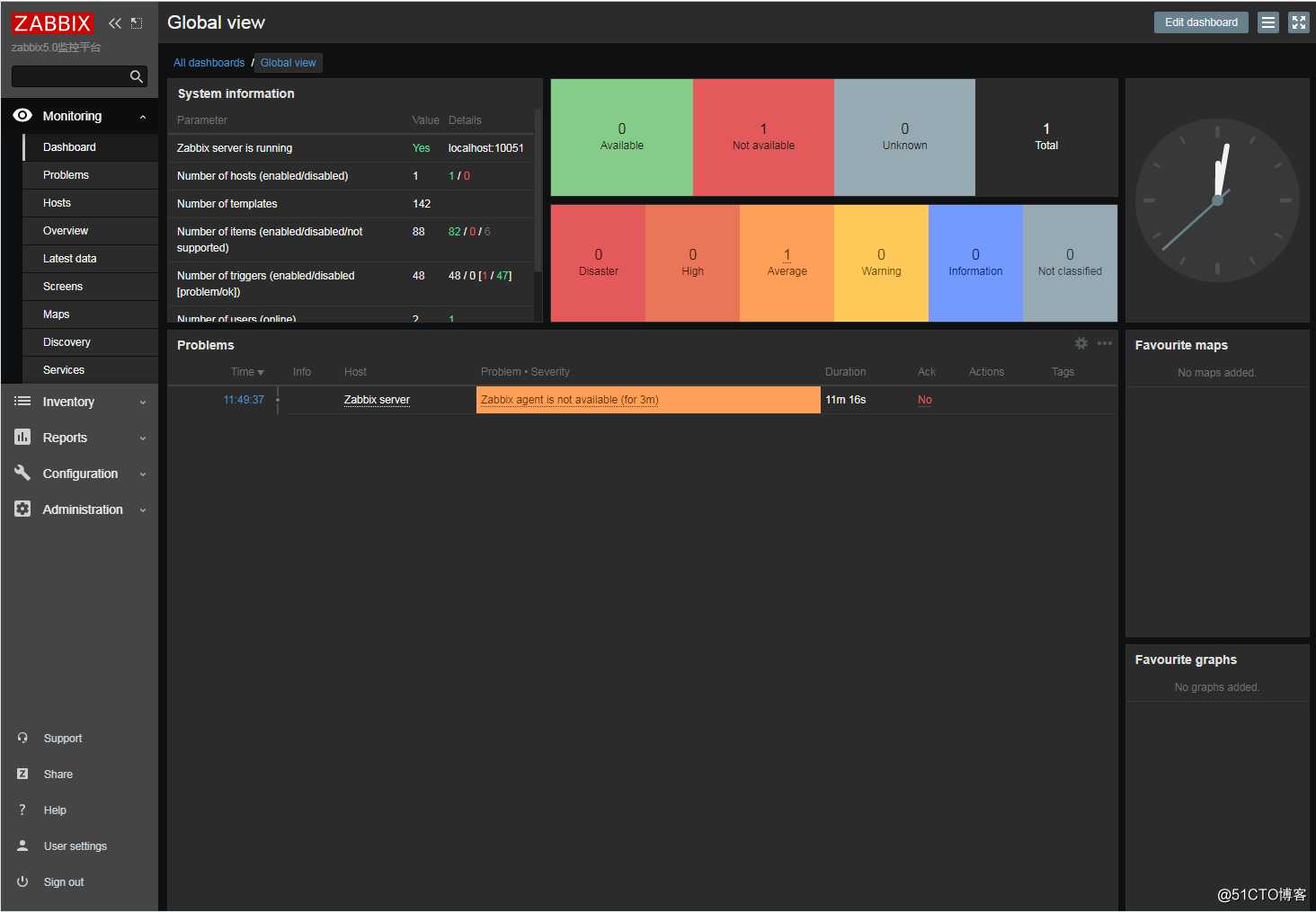Click the hide sidebar icon
This screenshot has width=1316, height=912.
(137, 23)
